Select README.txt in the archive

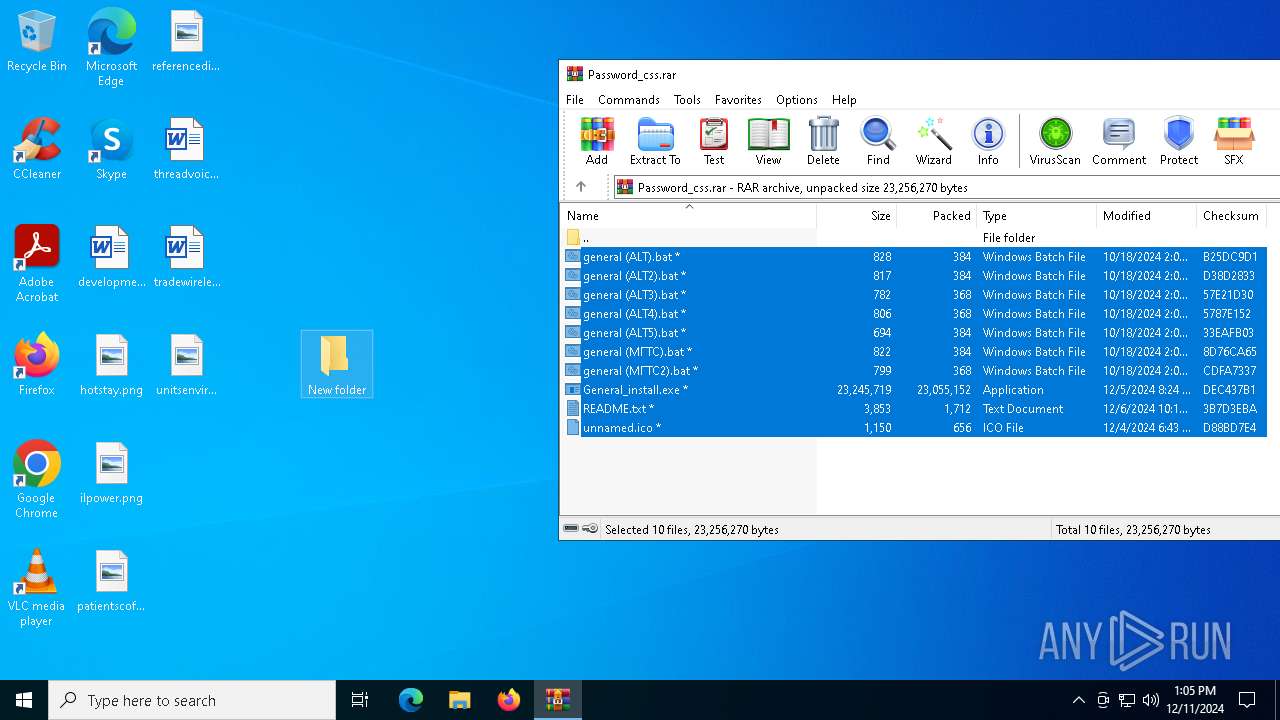coord(914,409)
